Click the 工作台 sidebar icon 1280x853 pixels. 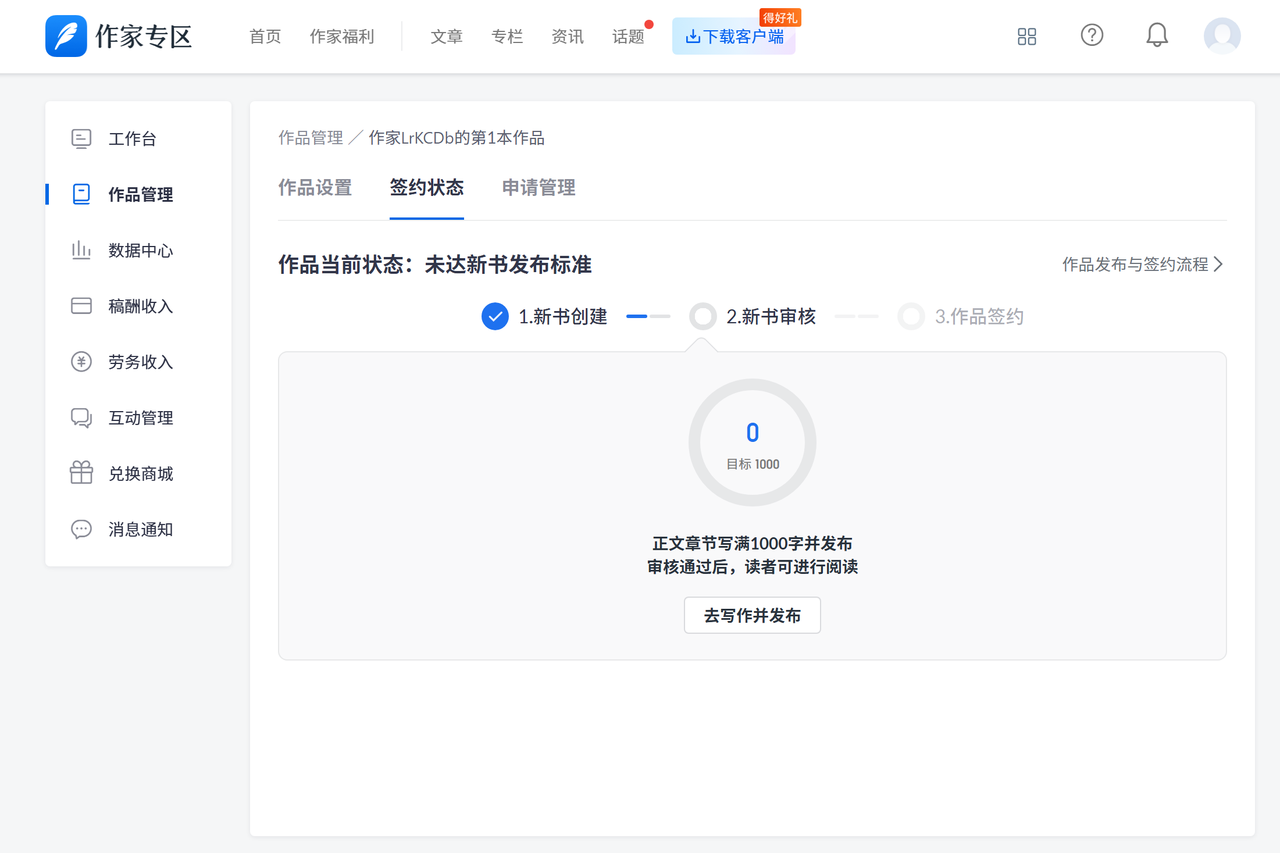[81, 139]
